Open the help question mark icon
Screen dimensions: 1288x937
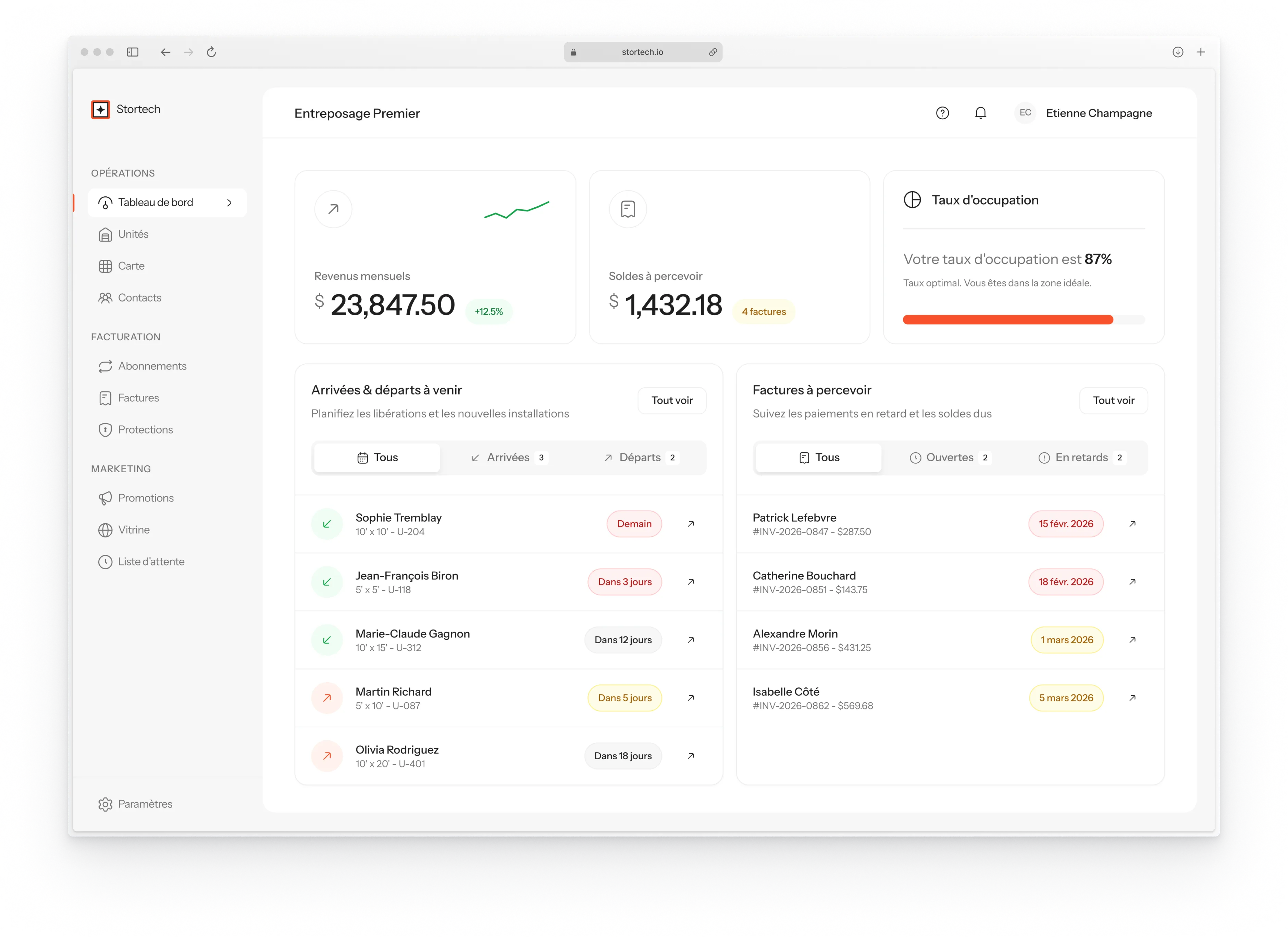[x=942, y=113]
